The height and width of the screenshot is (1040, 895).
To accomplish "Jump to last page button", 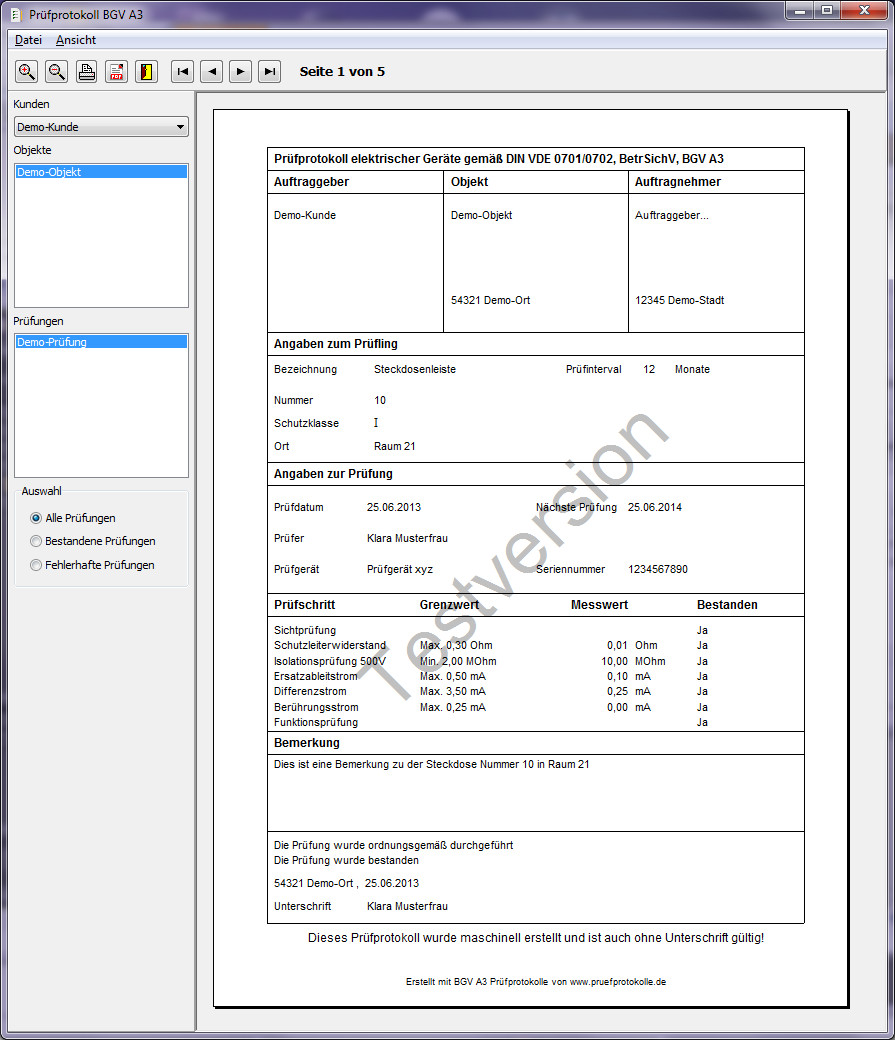I will (269, 72).
